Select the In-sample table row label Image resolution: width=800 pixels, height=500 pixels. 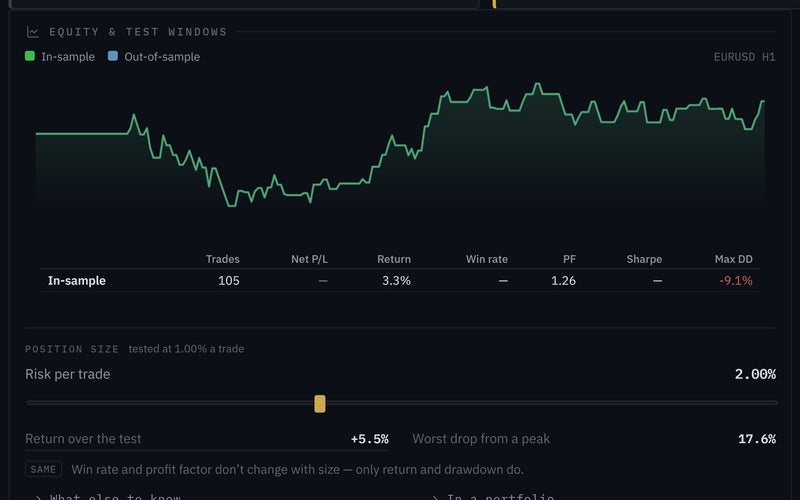(x=77, y=281)
